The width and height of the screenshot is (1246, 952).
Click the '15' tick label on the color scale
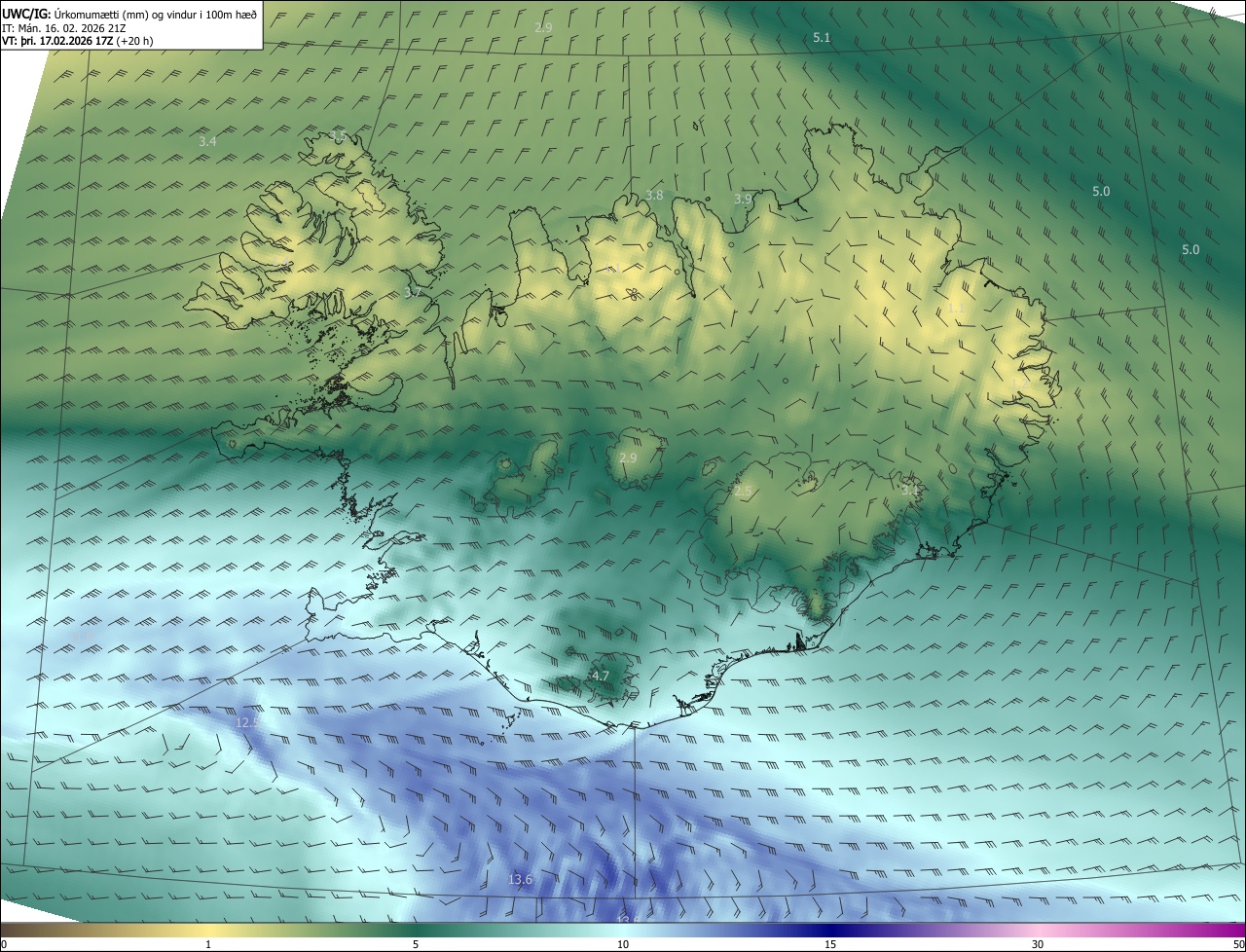point(830,944)
